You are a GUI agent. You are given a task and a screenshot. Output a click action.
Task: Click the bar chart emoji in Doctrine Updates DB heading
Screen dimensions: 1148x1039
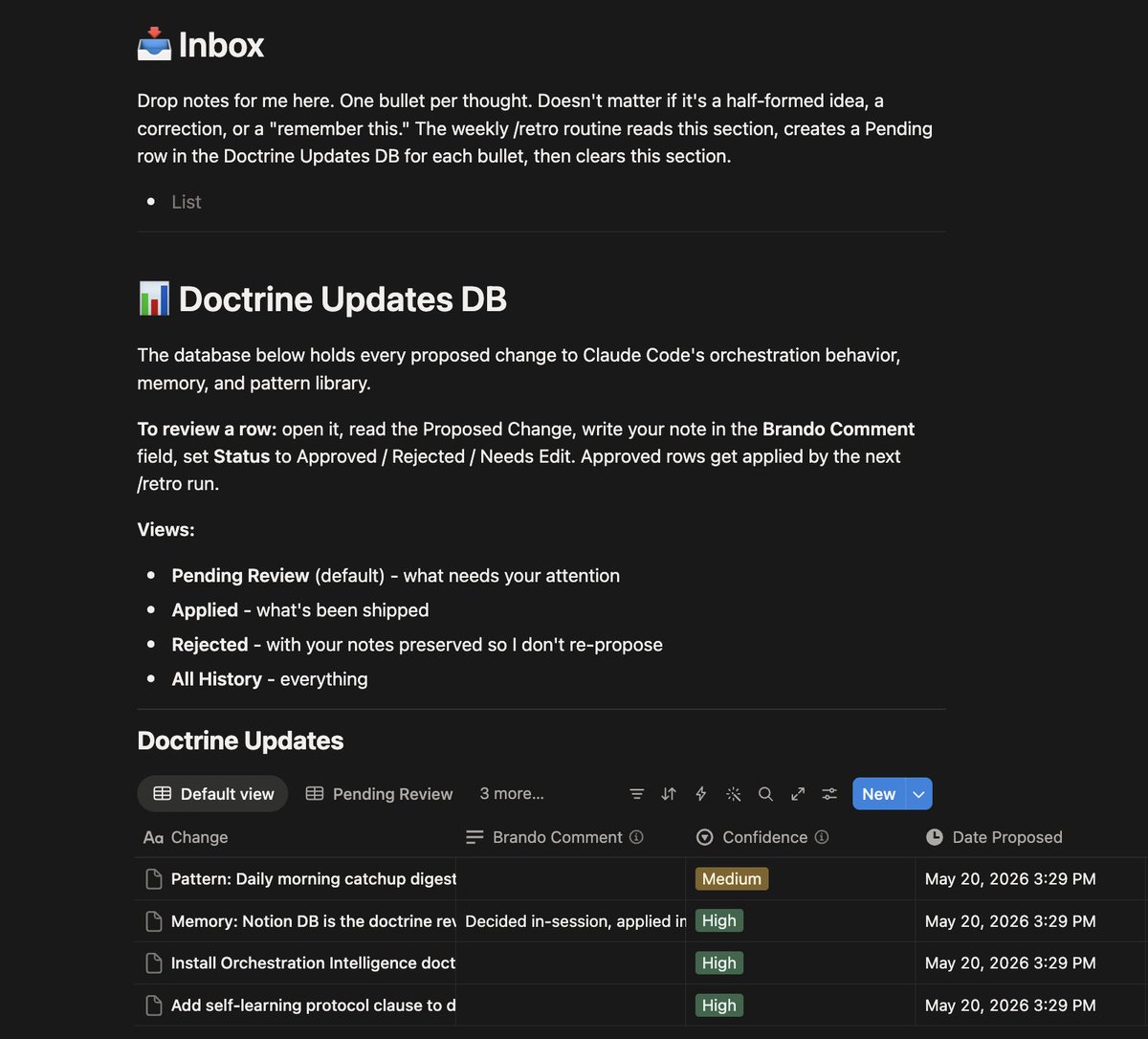pyautogui.click(x=154, y=298)
